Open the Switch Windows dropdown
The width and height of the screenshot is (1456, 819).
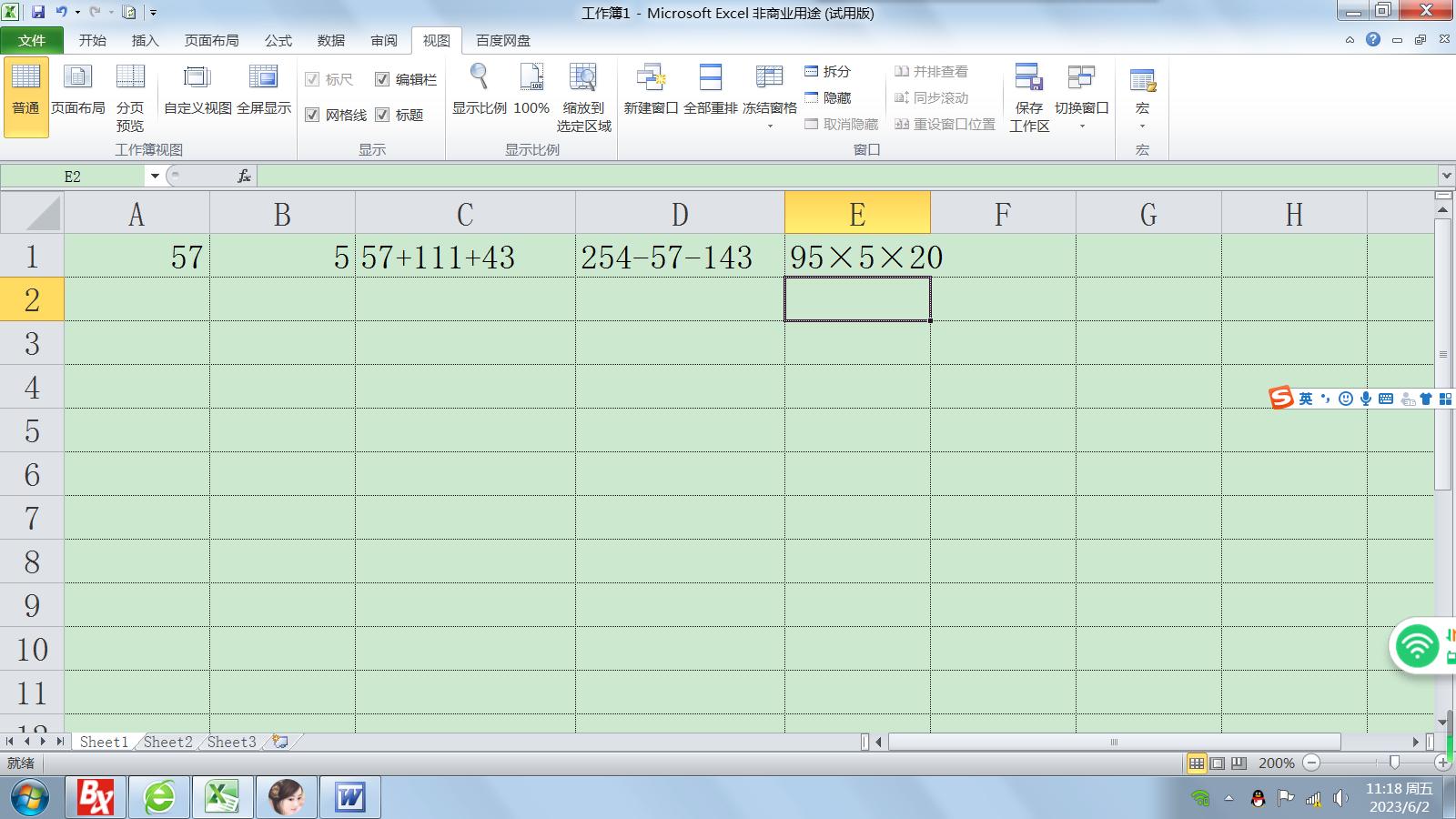click(1081, 126)
